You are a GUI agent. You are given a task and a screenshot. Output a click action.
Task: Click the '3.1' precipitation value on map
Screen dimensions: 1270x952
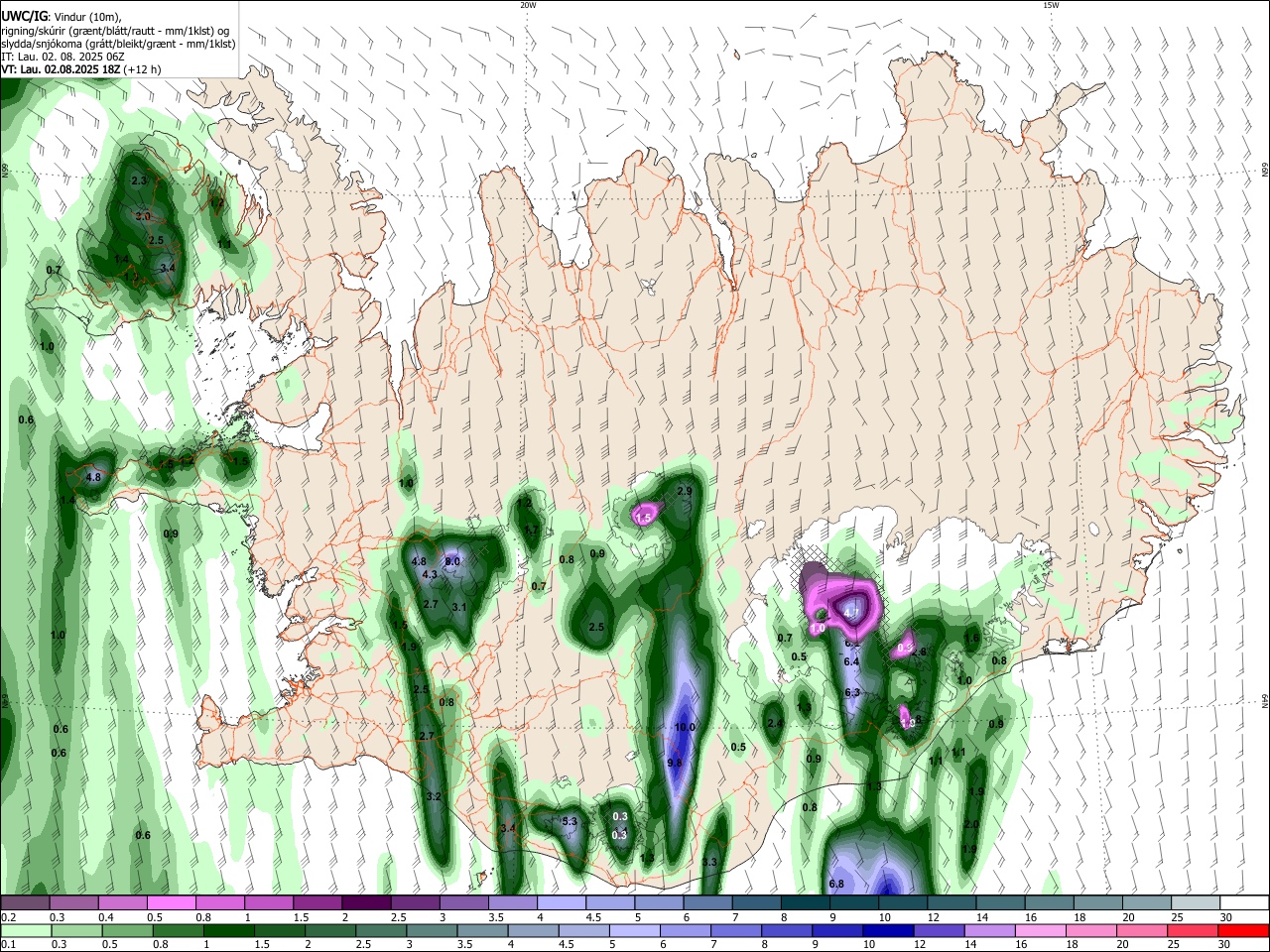click(459, 607)
